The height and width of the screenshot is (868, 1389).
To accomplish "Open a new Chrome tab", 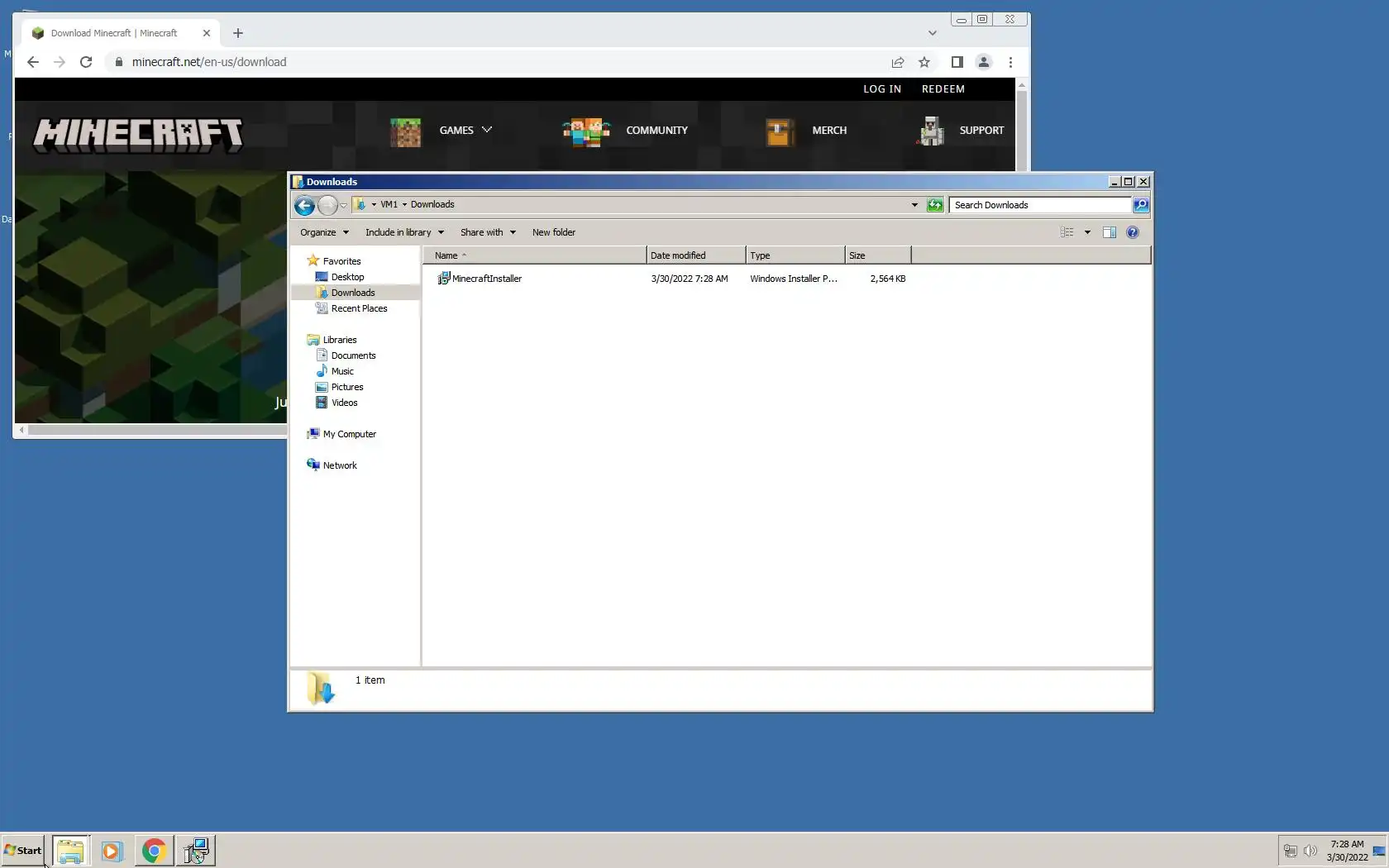I will 238,33.
